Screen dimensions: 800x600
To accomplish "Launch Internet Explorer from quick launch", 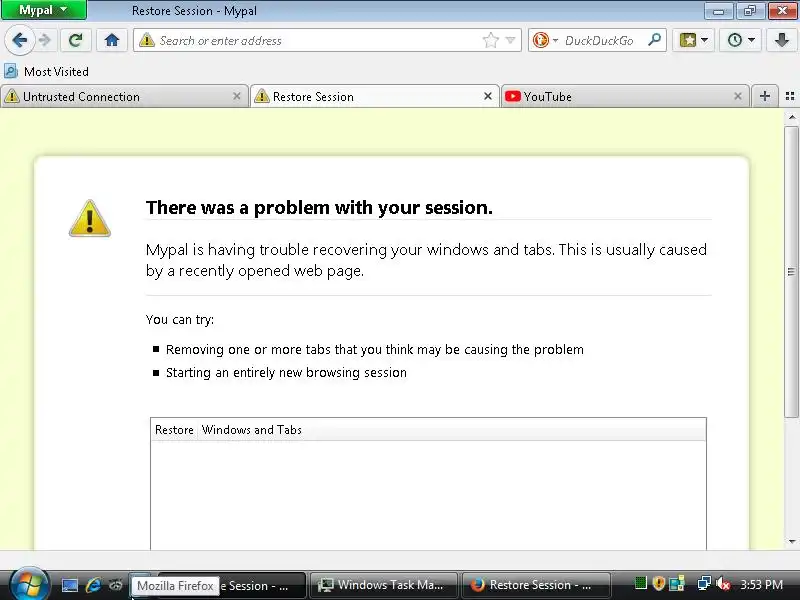I will click(93, 585).
